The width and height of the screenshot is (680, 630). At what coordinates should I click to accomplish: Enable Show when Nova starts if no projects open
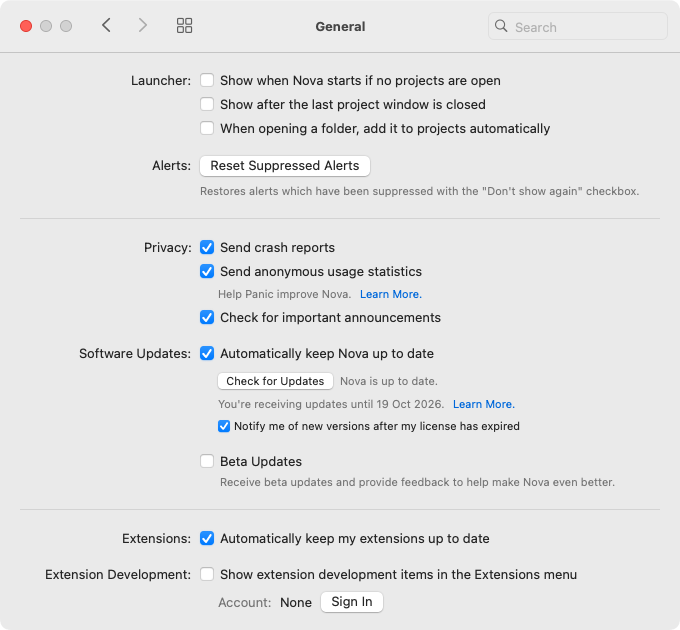click(x=207, y=80)
